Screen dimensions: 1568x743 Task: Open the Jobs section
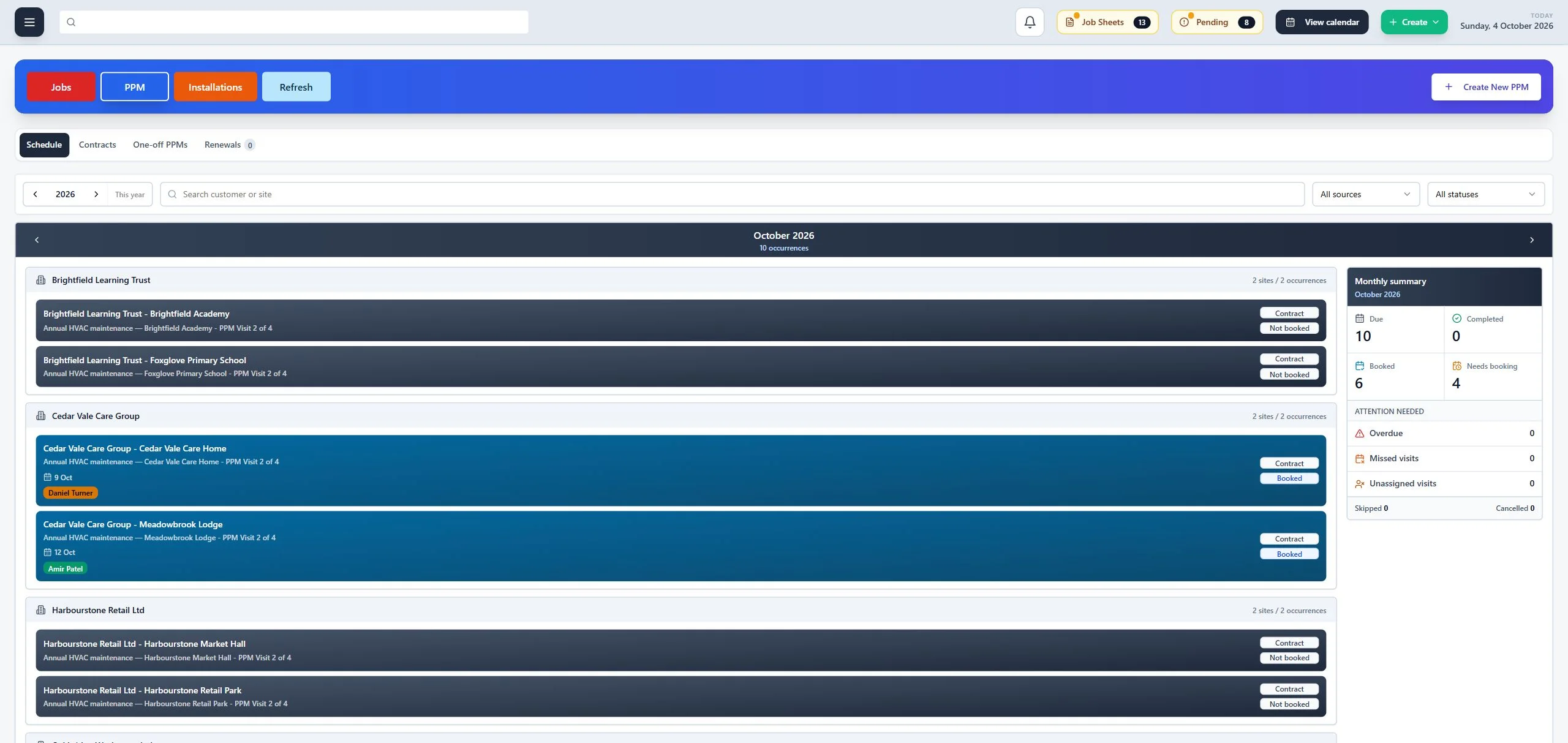tap(61, 87)
